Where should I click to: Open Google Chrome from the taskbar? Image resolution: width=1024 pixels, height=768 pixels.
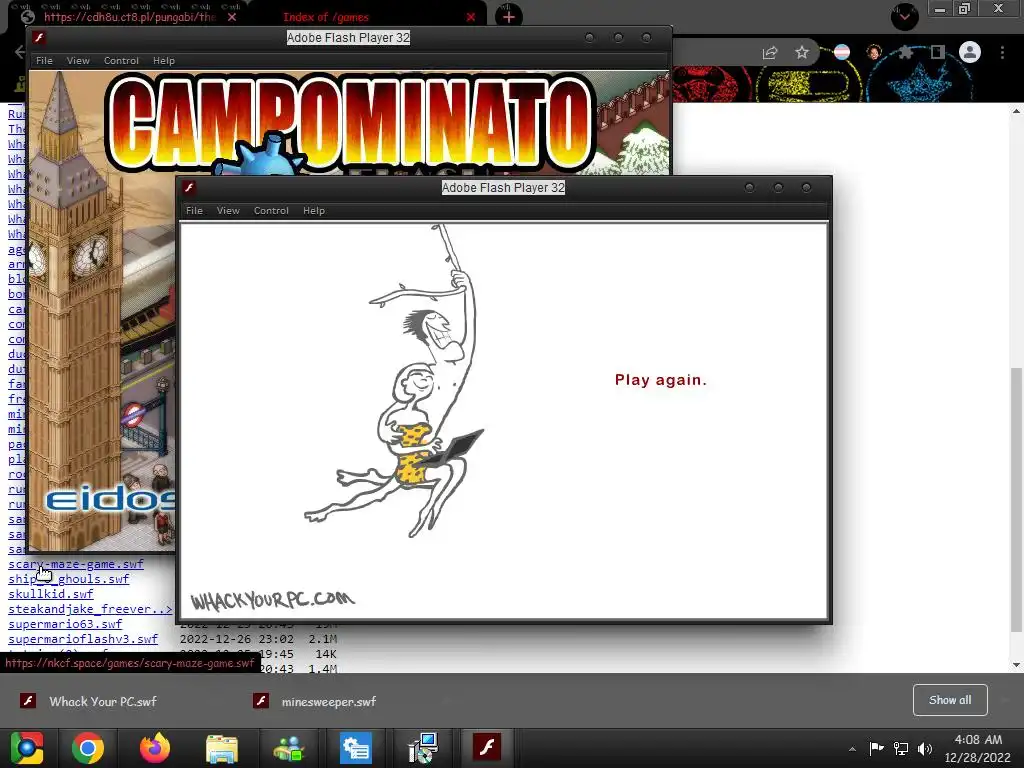tap(88, 748)
